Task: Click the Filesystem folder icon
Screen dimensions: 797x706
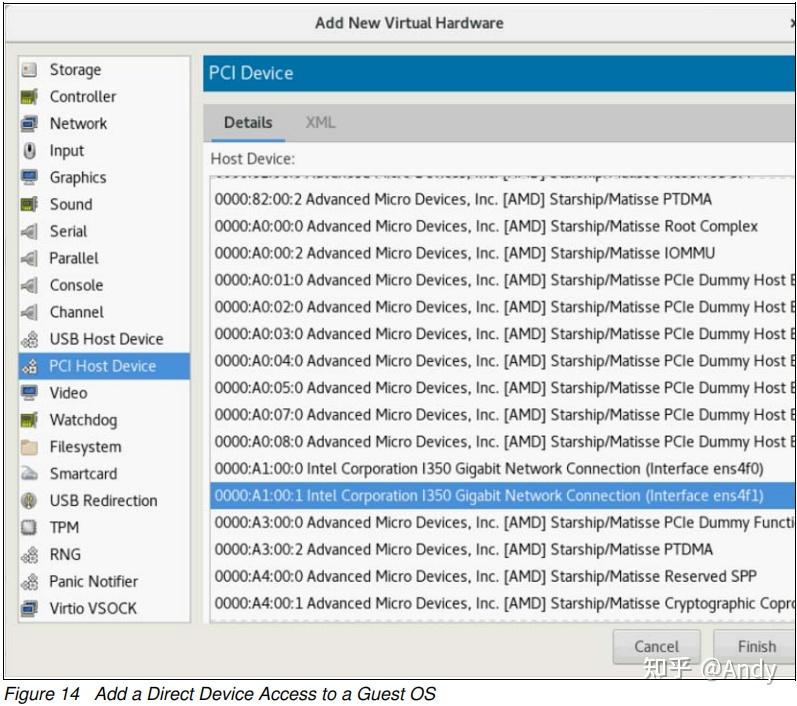Action: (x=29, y=447)
